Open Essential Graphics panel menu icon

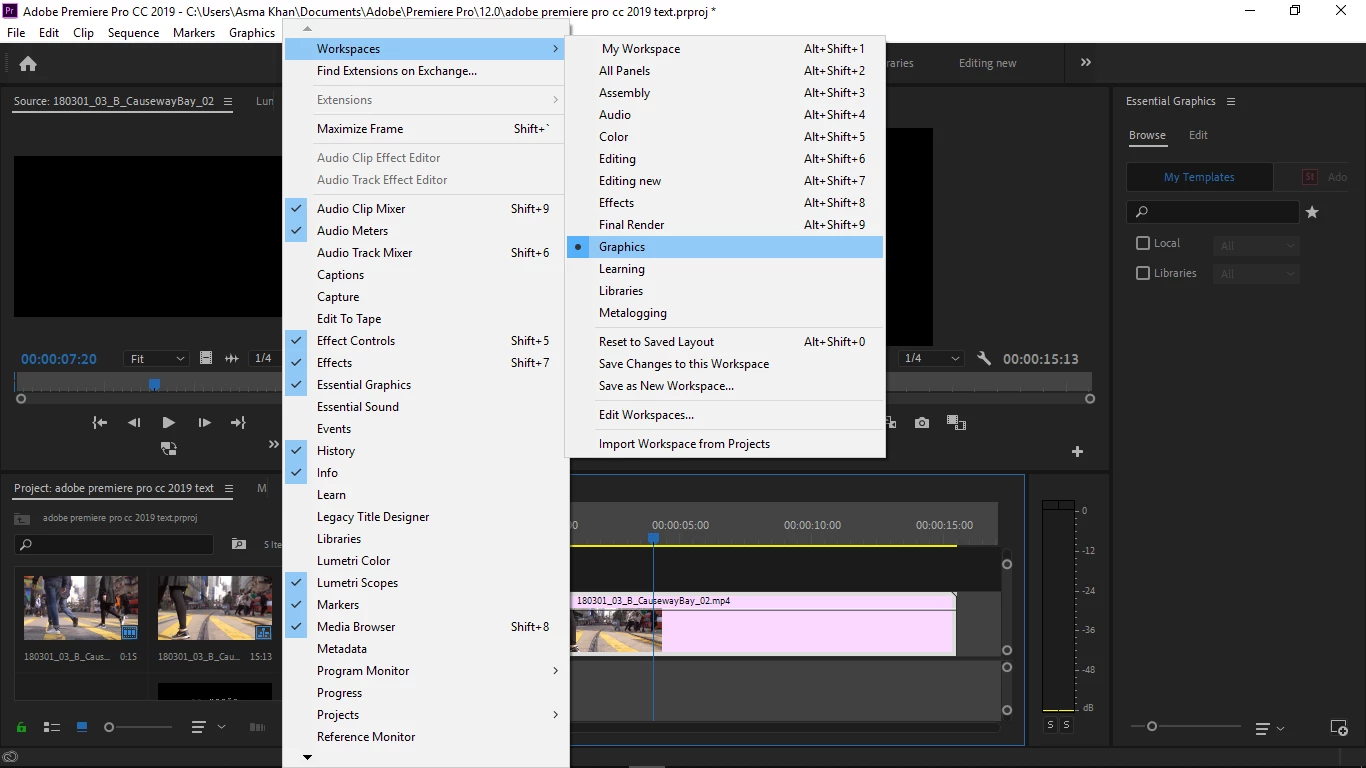point(1231,101)
